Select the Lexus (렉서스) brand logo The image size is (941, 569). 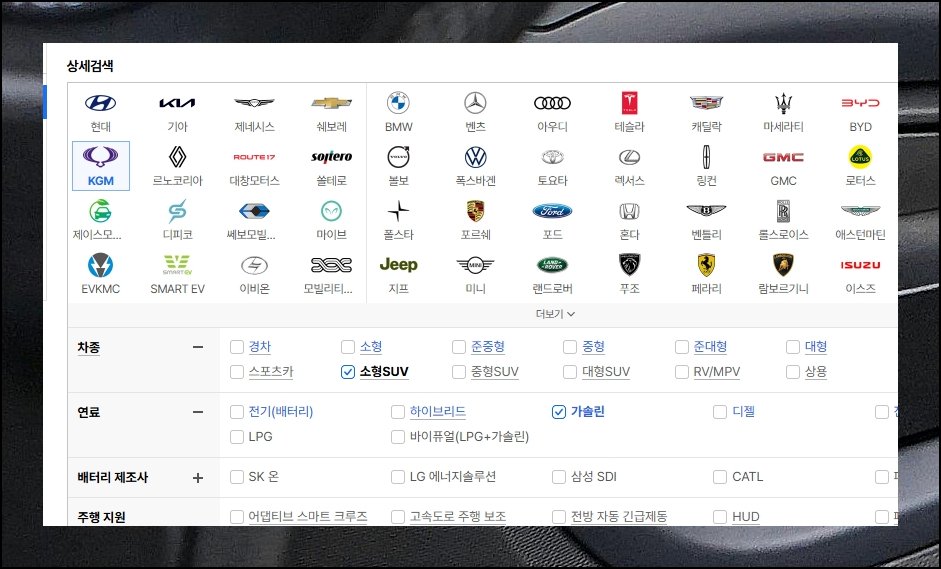click(630, 157)
